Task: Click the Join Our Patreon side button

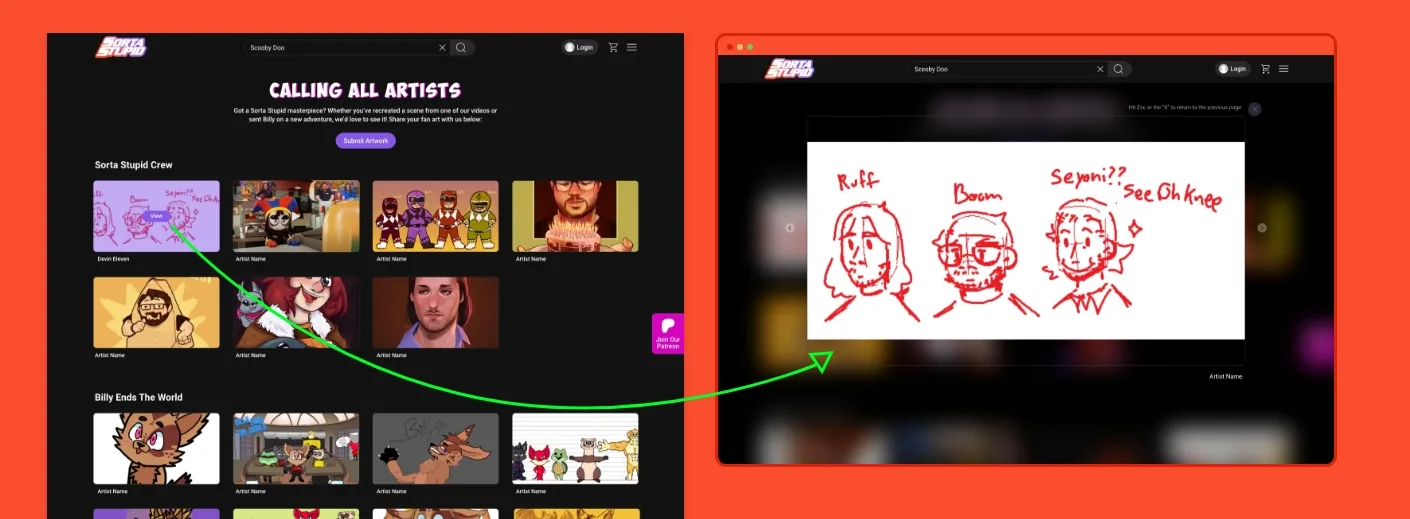Action: [667, 333]
